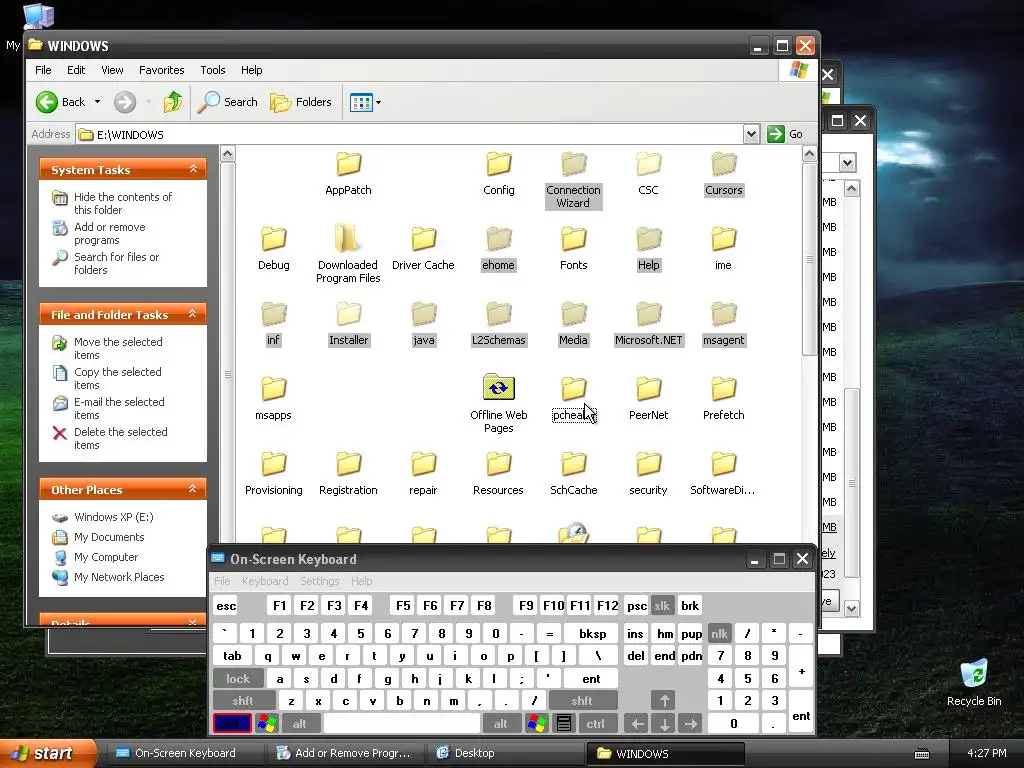
Task: Toggle the highlighted left ctrl key
Action: 232,723
